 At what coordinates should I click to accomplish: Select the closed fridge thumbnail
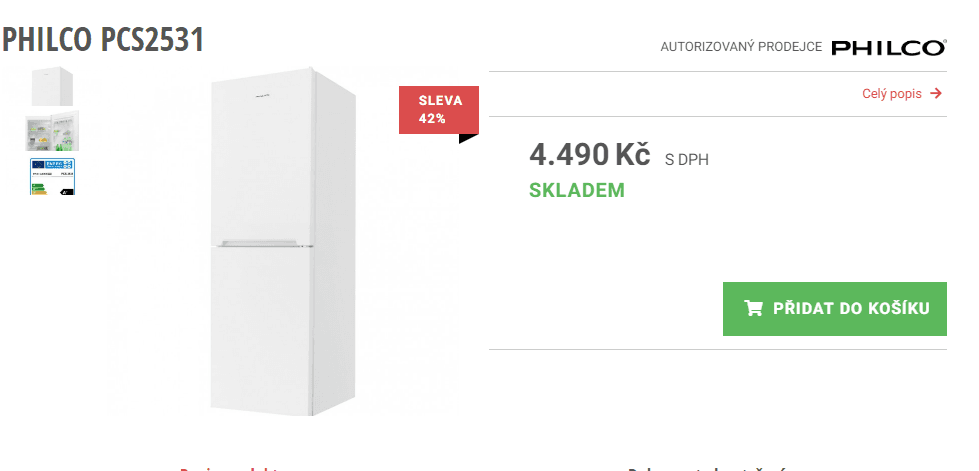pos(53,86)
